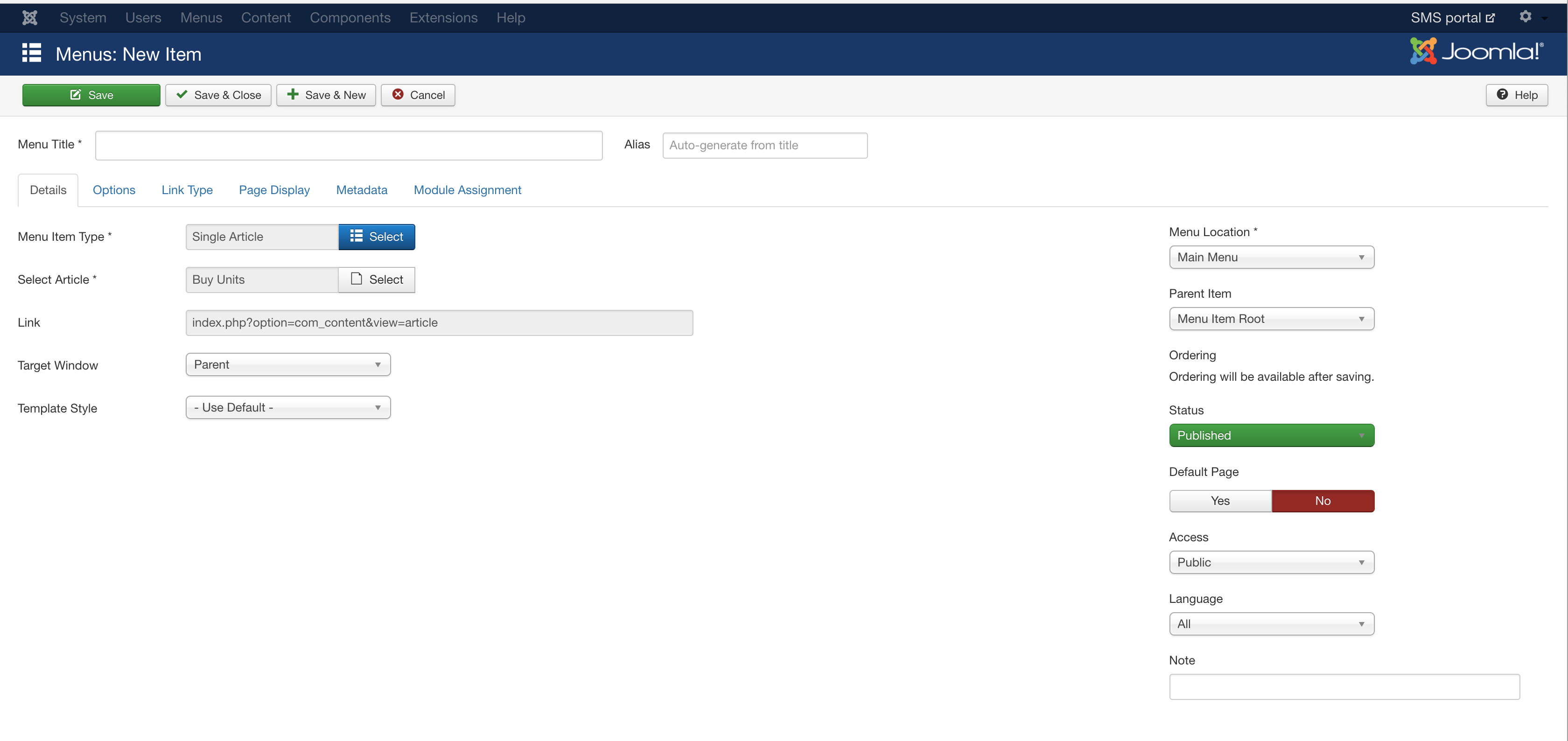The image size is (1568, 741).
Task: Open the Published status dropdown
Action: pos(1271,435)
